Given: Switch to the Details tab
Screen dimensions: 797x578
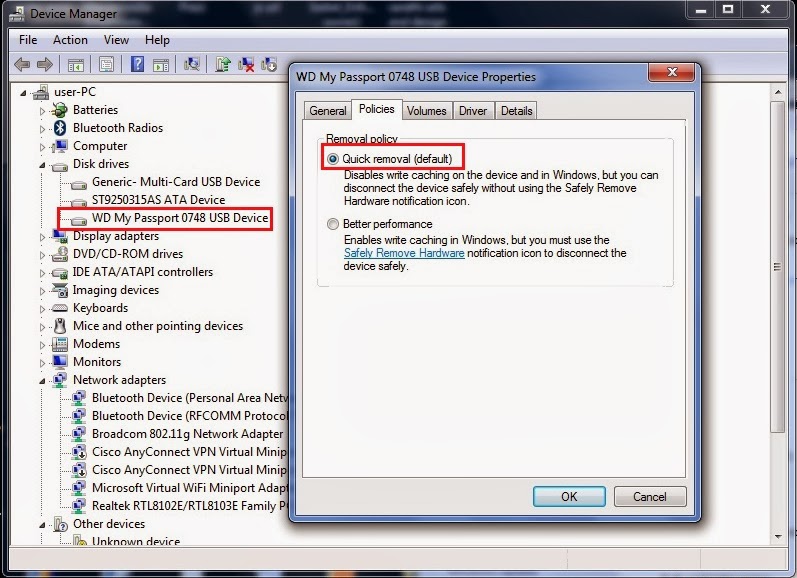Looking at the screenshot, I should point(516,111).
